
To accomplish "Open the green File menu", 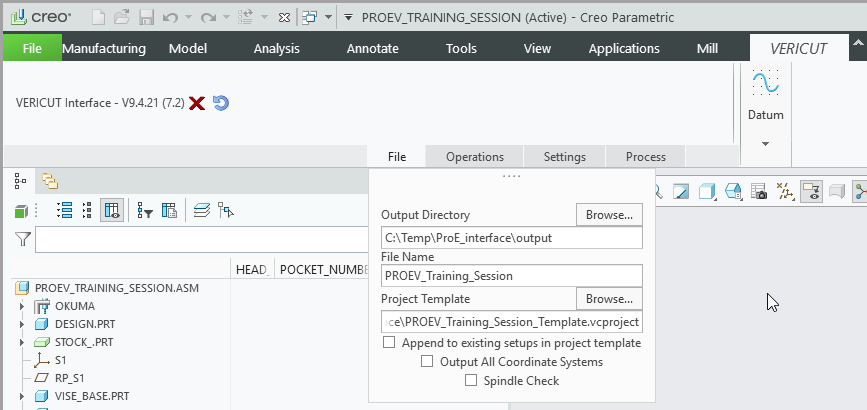I will point(32,49).
